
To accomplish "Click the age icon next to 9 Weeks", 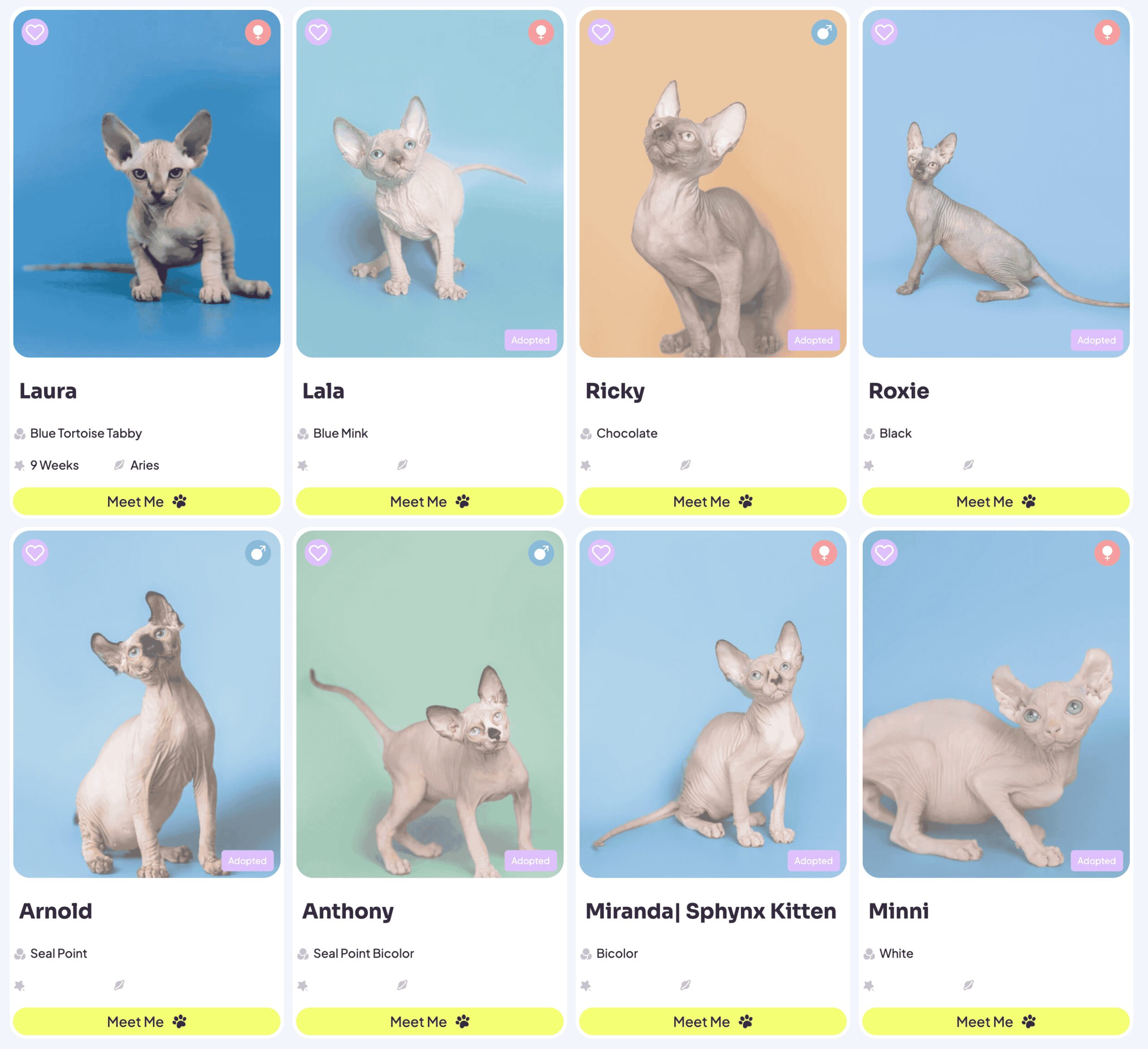I will (x=20, y=466).
